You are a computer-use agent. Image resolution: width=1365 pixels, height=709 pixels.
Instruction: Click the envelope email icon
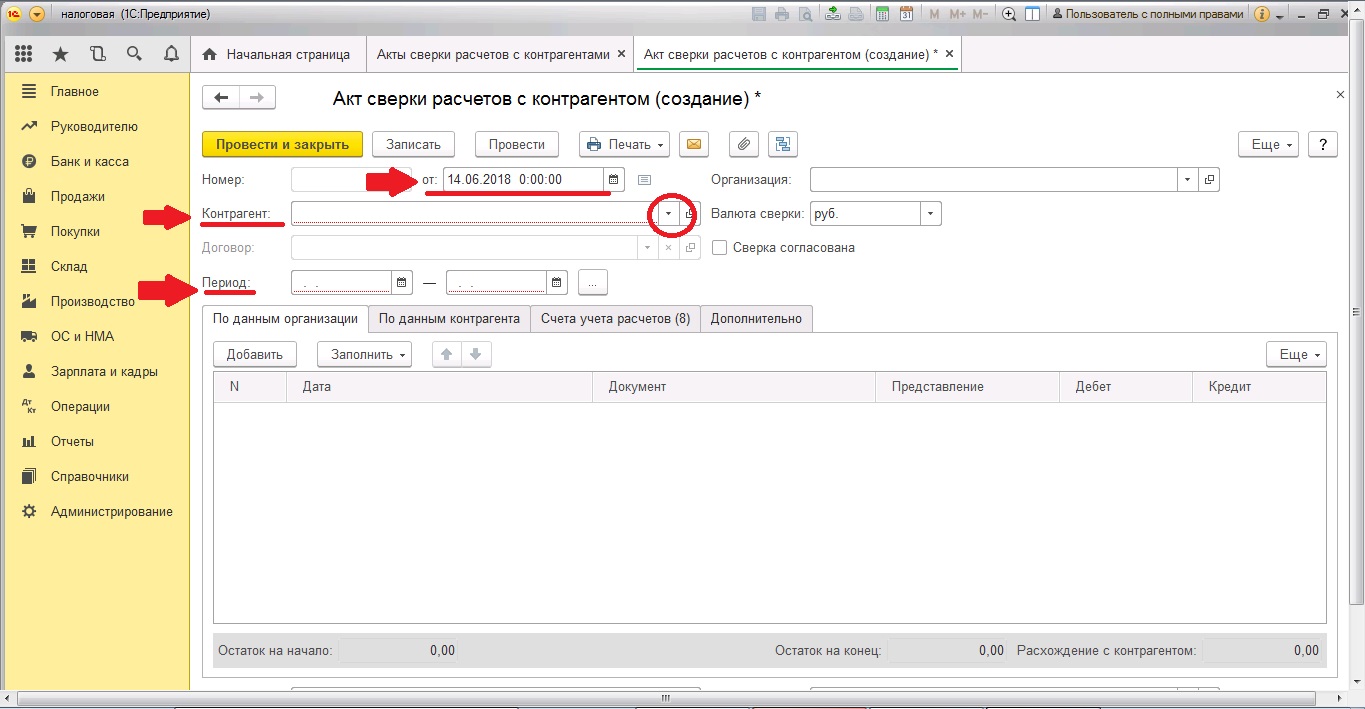tap(693, 145)
